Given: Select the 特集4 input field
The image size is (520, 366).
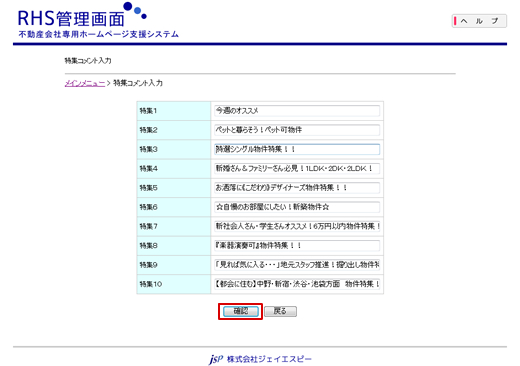Looking at the screenshot, I should (x=297, y=168).
